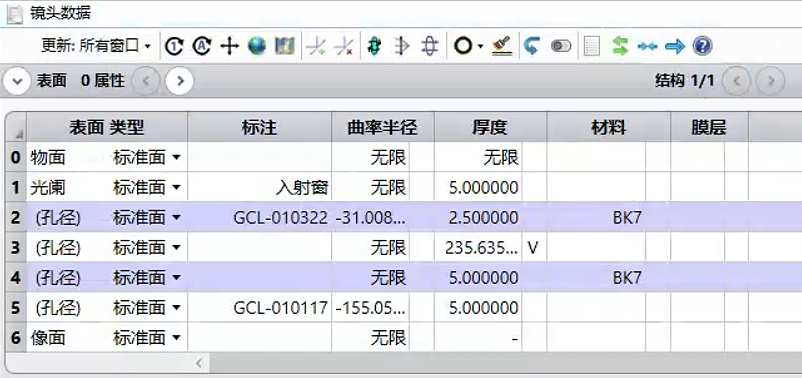Click the blue curved reverse-arrow icon
Image resolution: width=802 pixels, height=378 pixels.
coord(532,47)
